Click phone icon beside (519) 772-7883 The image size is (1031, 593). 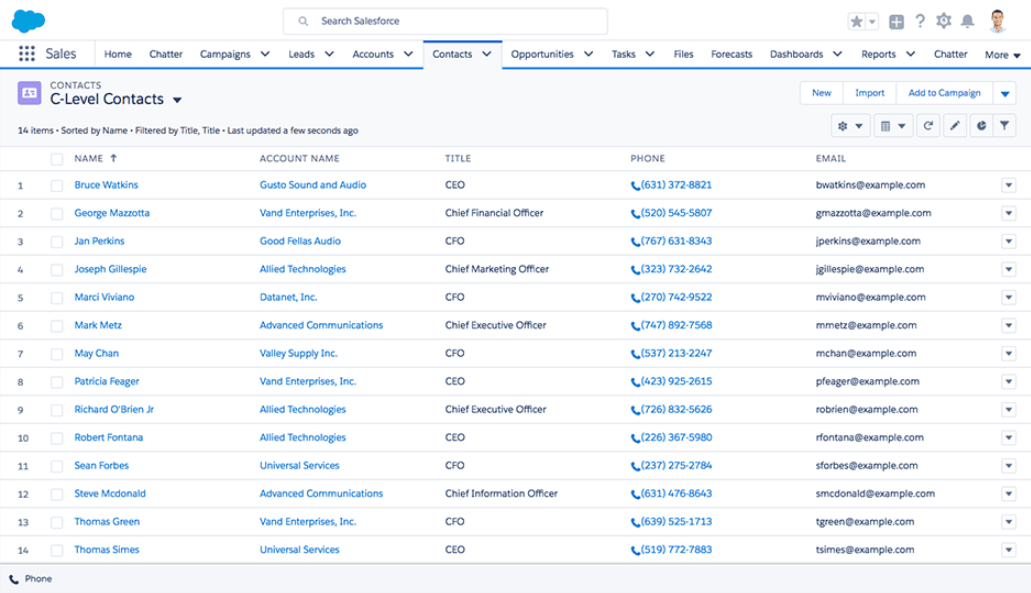tap(635, 550)
